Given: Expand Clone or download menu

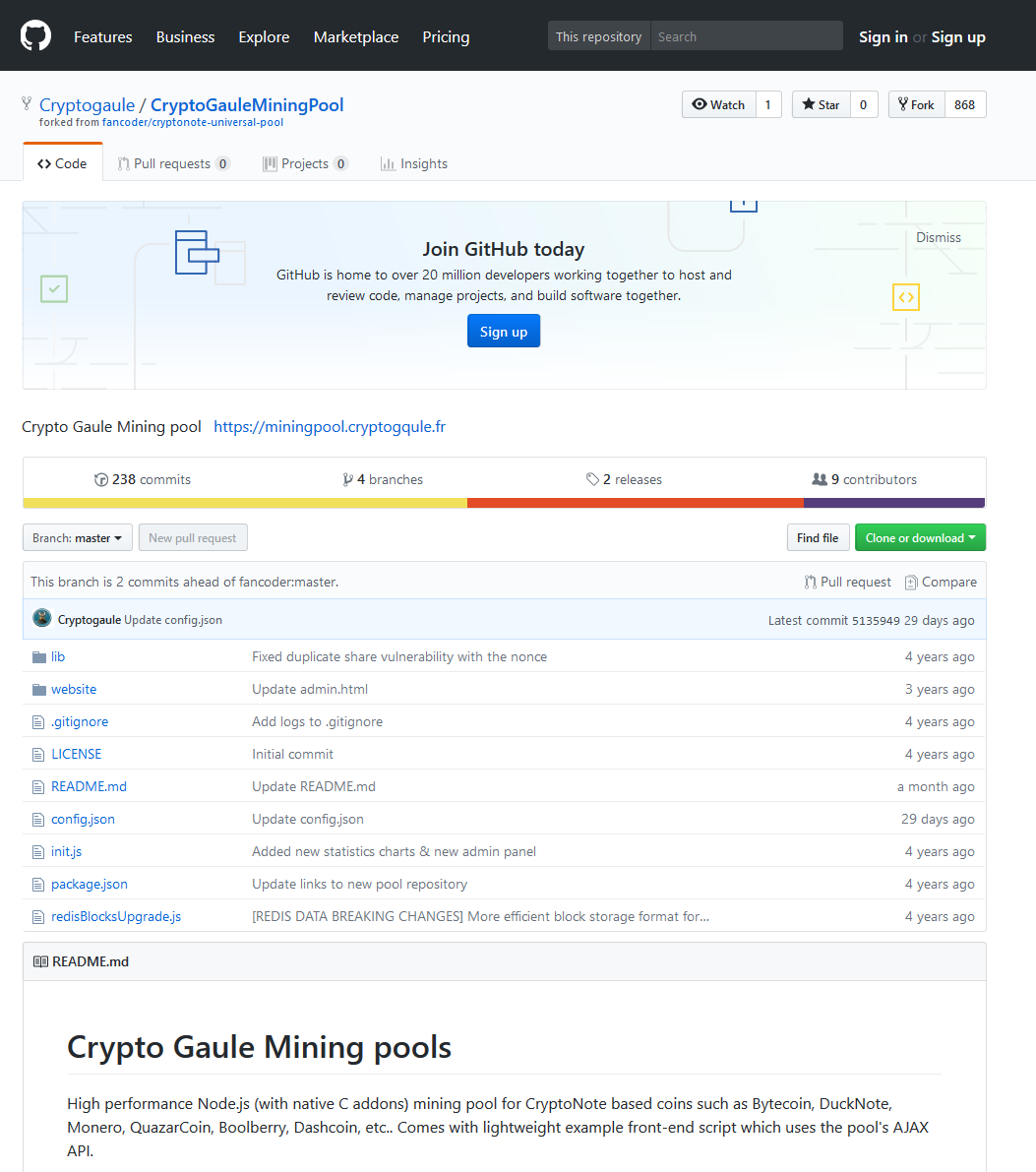Looking at the screenshot, I should click(920, 537).
